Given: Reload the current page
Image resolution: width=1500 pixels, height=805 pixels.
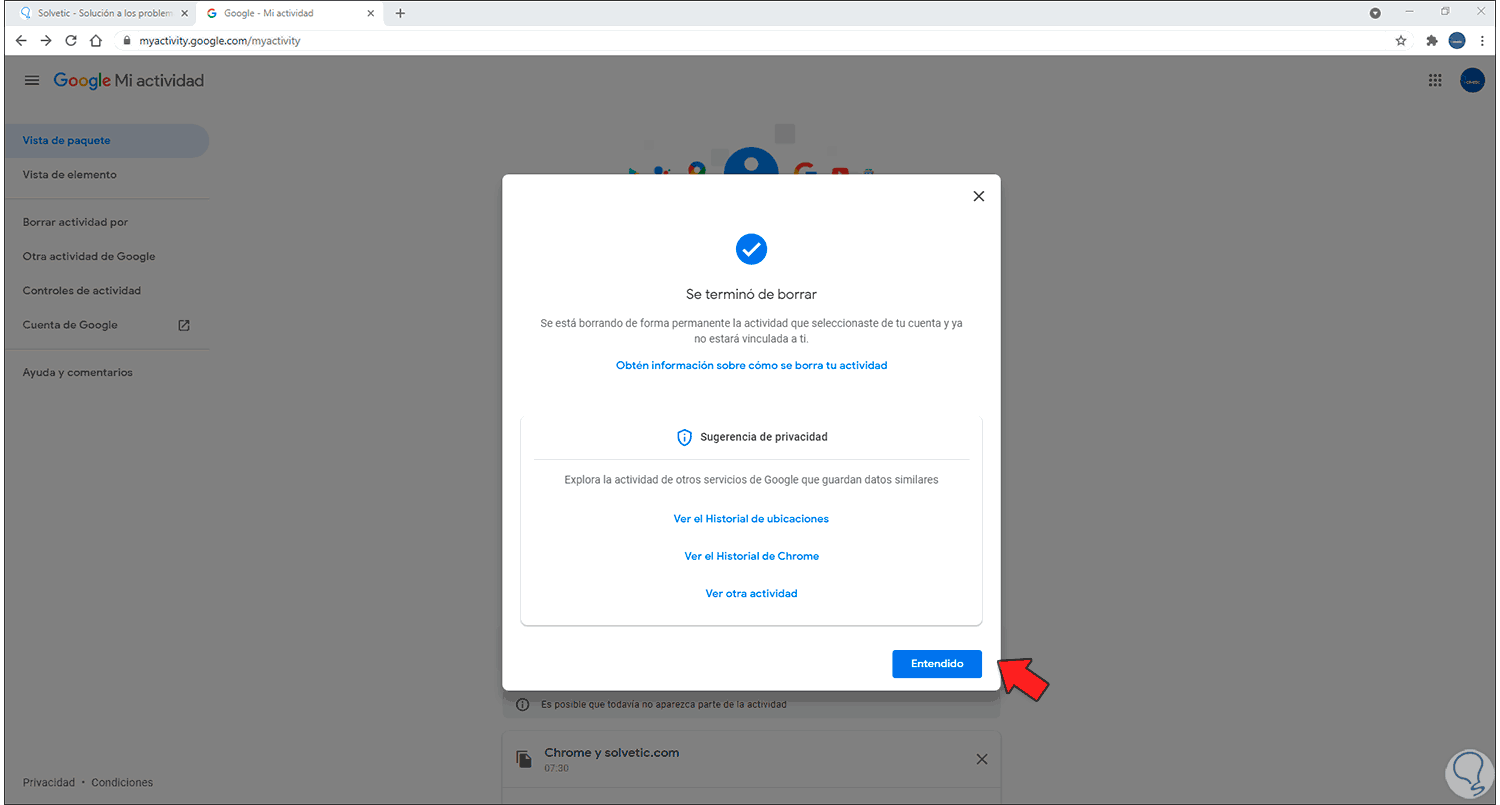Looking at the screenshot, I should (70, 41).
